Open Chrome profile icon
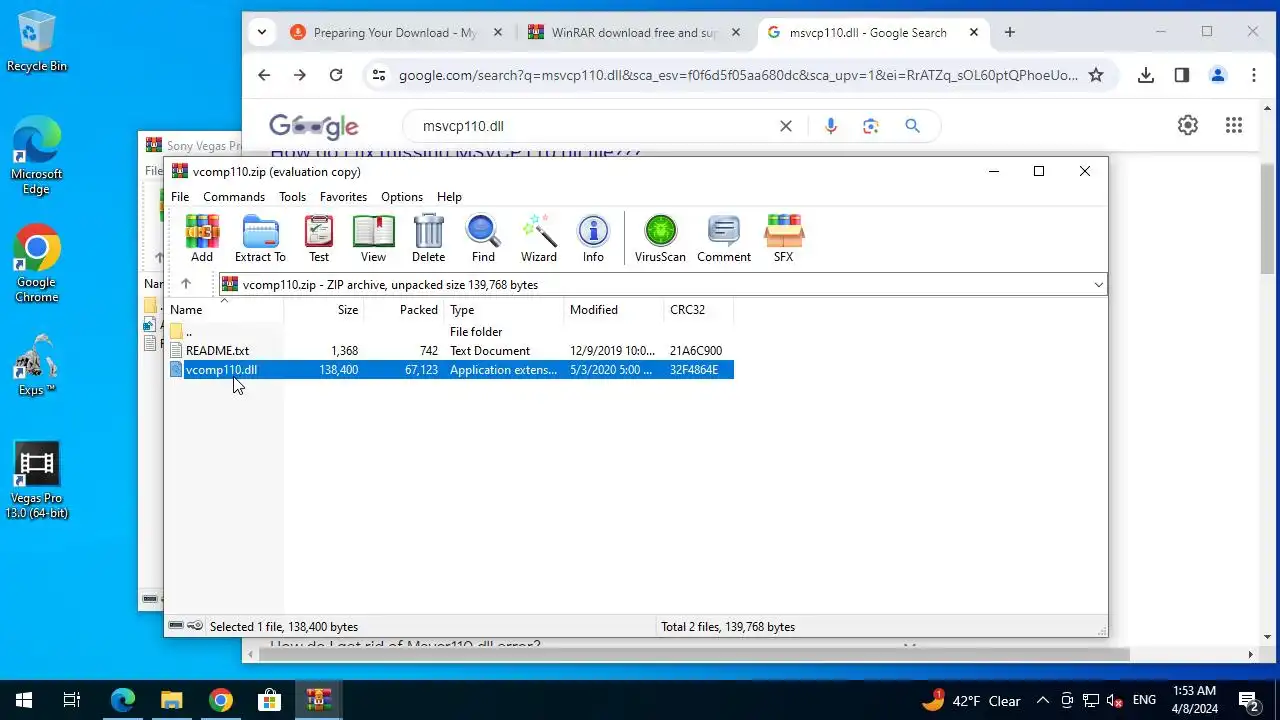The width and height of the screenshot is (1280, 720). pos(1218,75)
